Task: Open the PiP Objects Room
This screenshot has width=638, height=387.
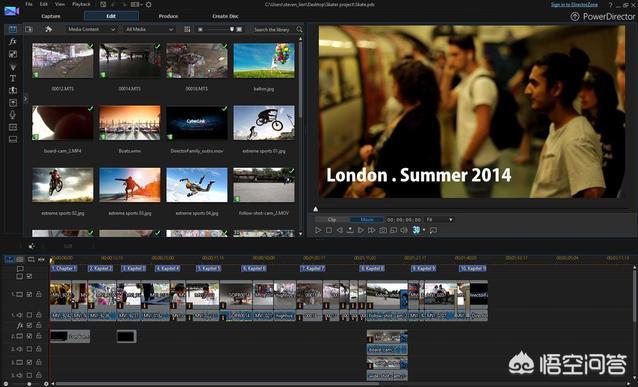Action: 13,54
